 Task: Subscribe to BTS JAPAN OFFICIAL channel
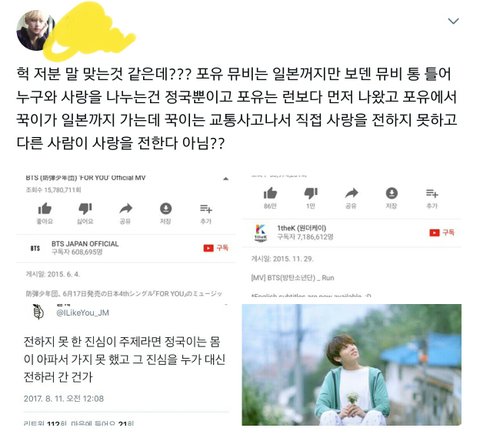216,248
